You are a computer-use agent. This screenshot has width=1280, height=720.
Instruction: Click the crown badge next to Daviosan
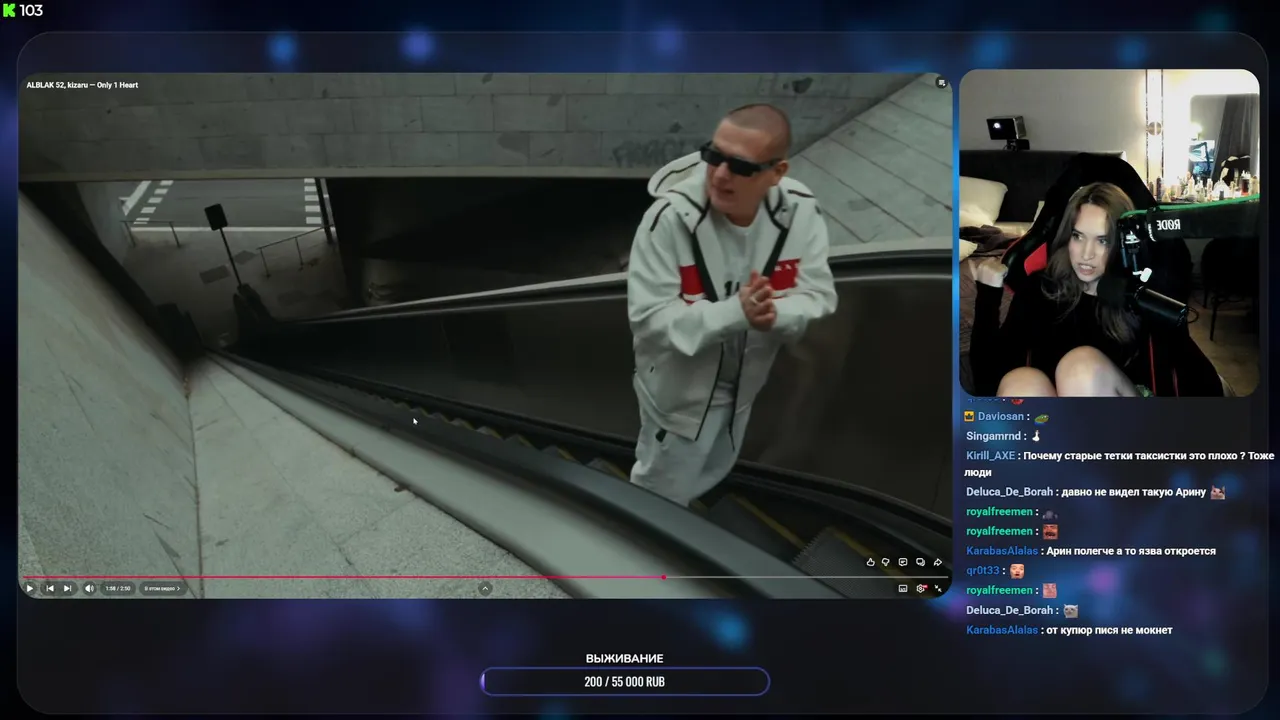[969, 416]
